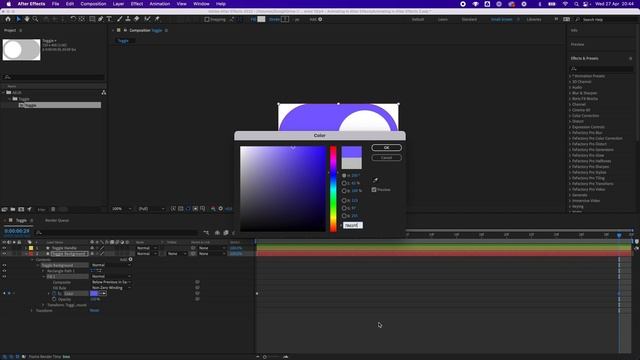The height and width of the screenshot is (360, 640).
Task: Click the stopwatch for Opacity property
Action: pos(54,299)
